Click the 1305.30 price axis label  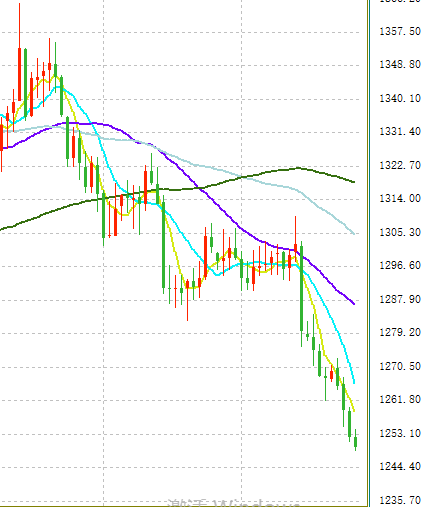(x=400, y=232)
